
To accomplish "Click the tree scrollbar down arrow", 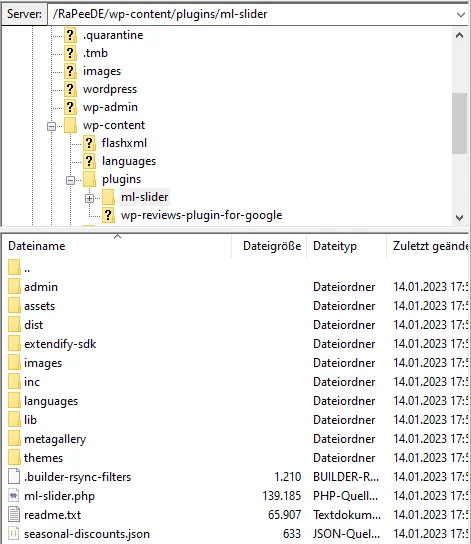I will 460,218.
